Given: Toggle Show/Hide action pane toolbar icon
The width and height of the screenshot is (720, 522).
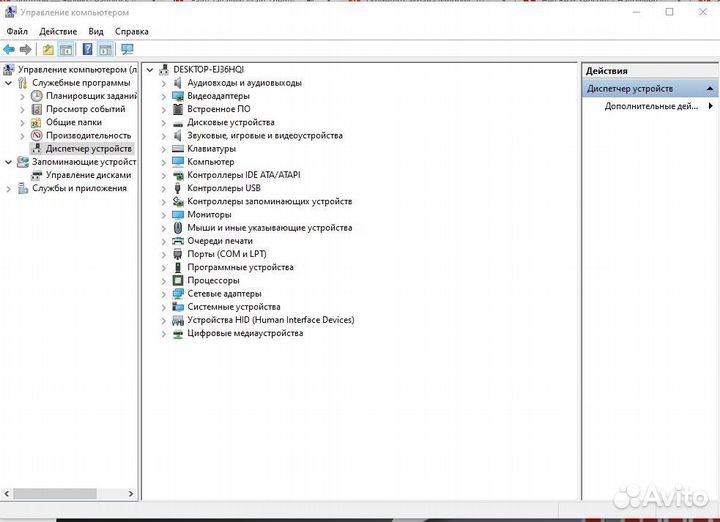Looking at the screenshot, I should 106,49.
